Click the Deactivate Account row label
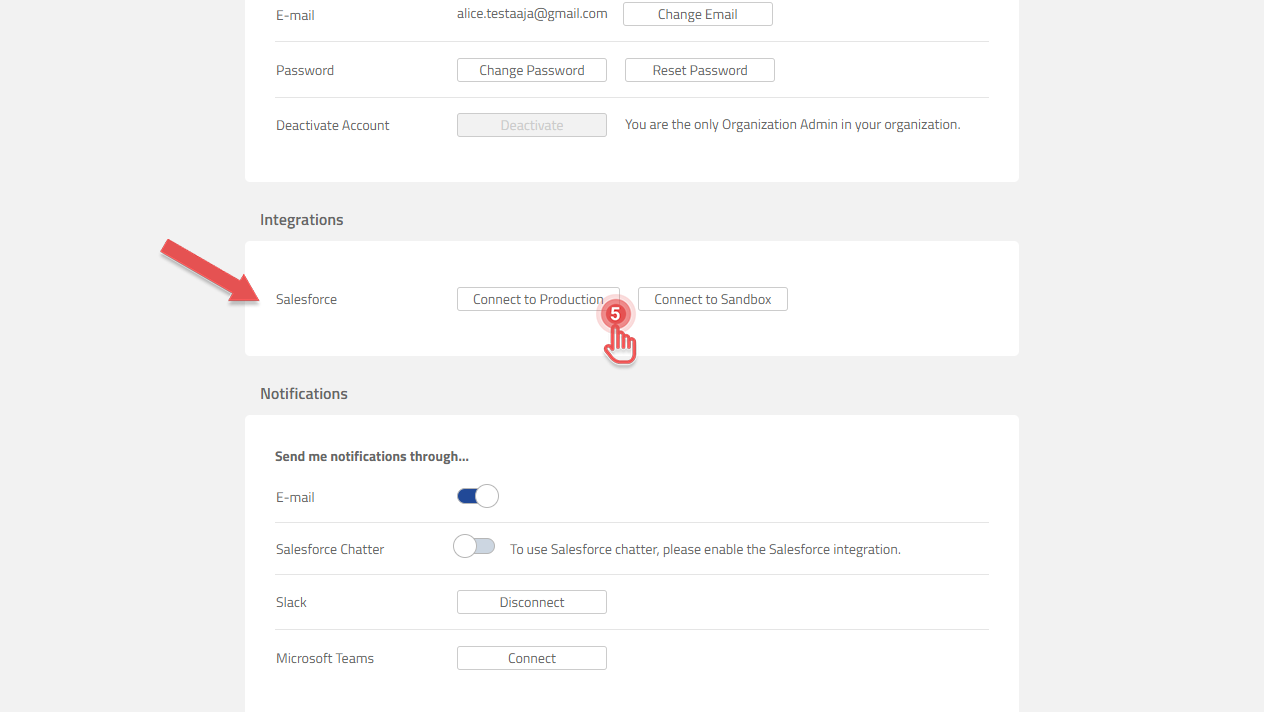Viewport: 1264px width, 712px height. (332, 124)
